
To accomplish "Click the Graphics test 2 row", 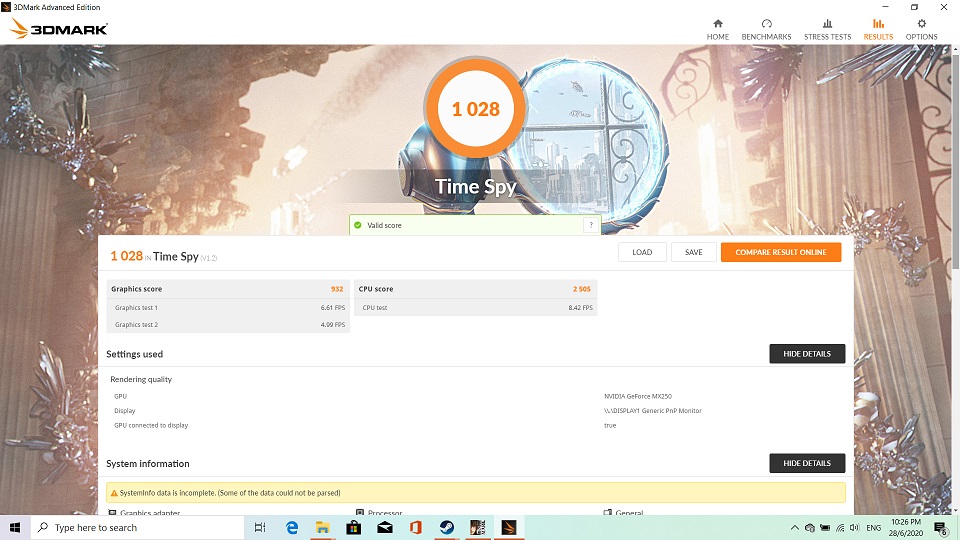I will pyautogui.click(x=228, y=324).
